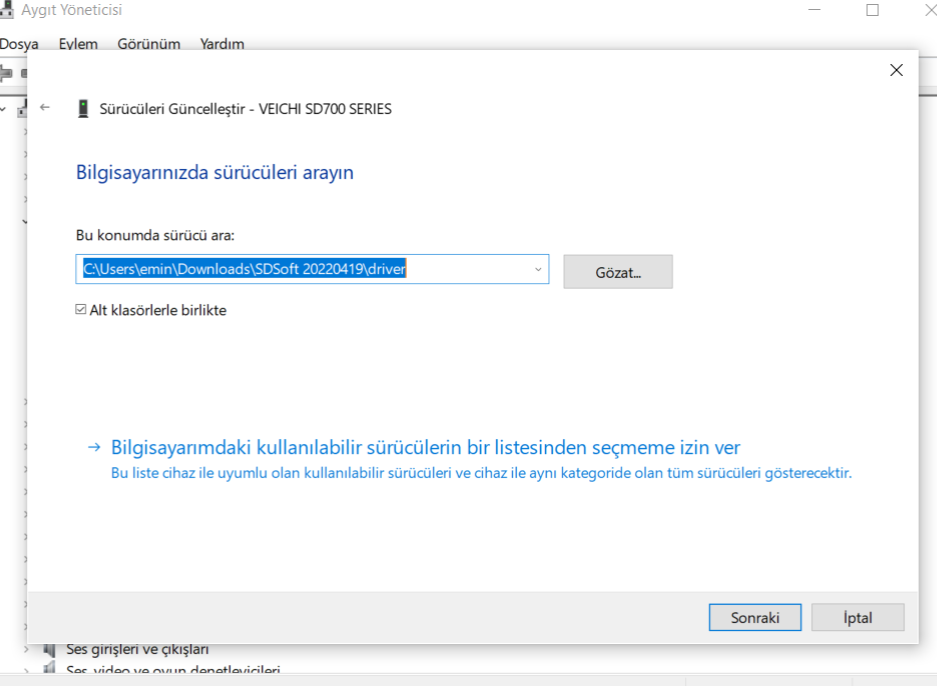Click the back arrow in the driver wizard
937x686 pixels.
[x=45, y=108]
